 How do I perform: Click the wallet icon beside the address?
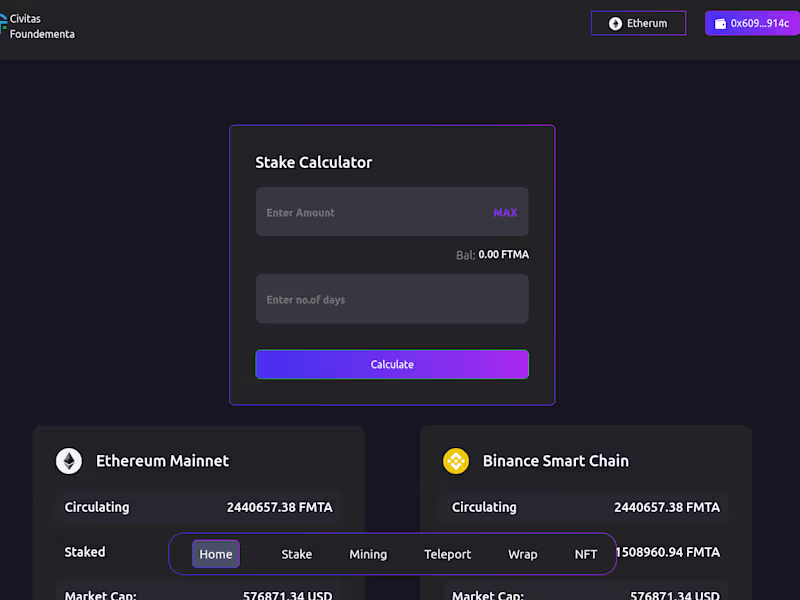[x=723, y=23]
